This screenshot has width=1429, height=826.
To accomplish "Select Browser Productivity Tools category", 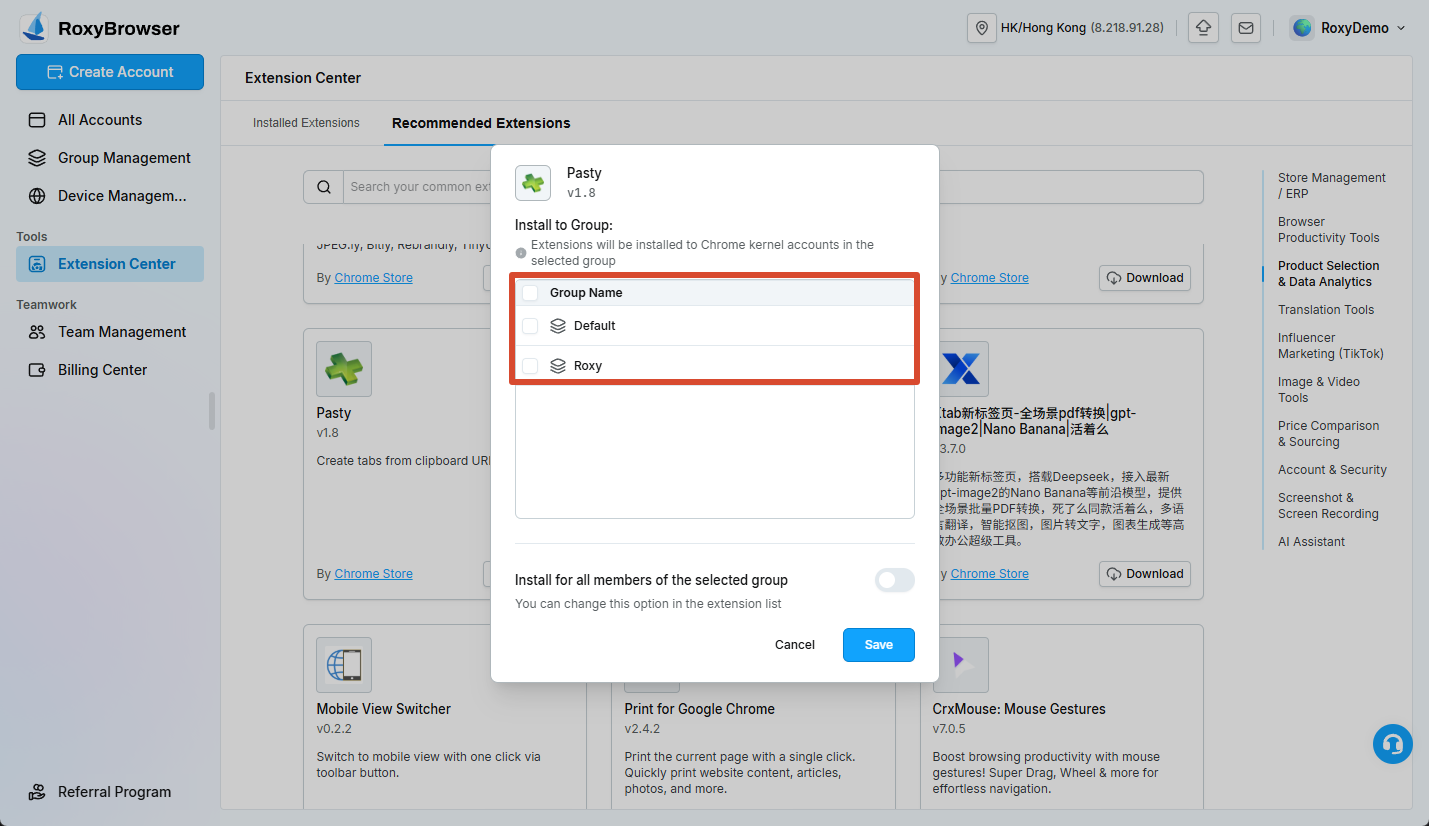I will pos(1328,230).
